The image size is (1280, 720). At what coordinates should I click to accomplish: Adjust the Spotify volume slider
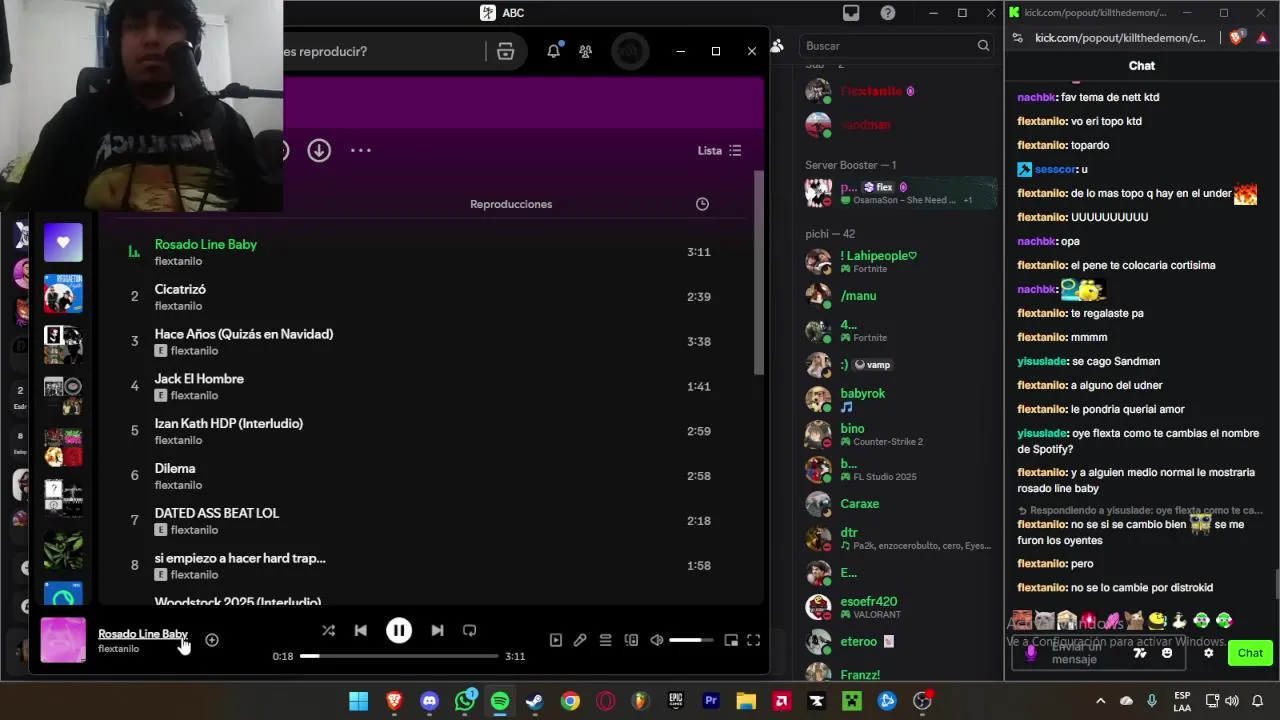click(691, 640)
